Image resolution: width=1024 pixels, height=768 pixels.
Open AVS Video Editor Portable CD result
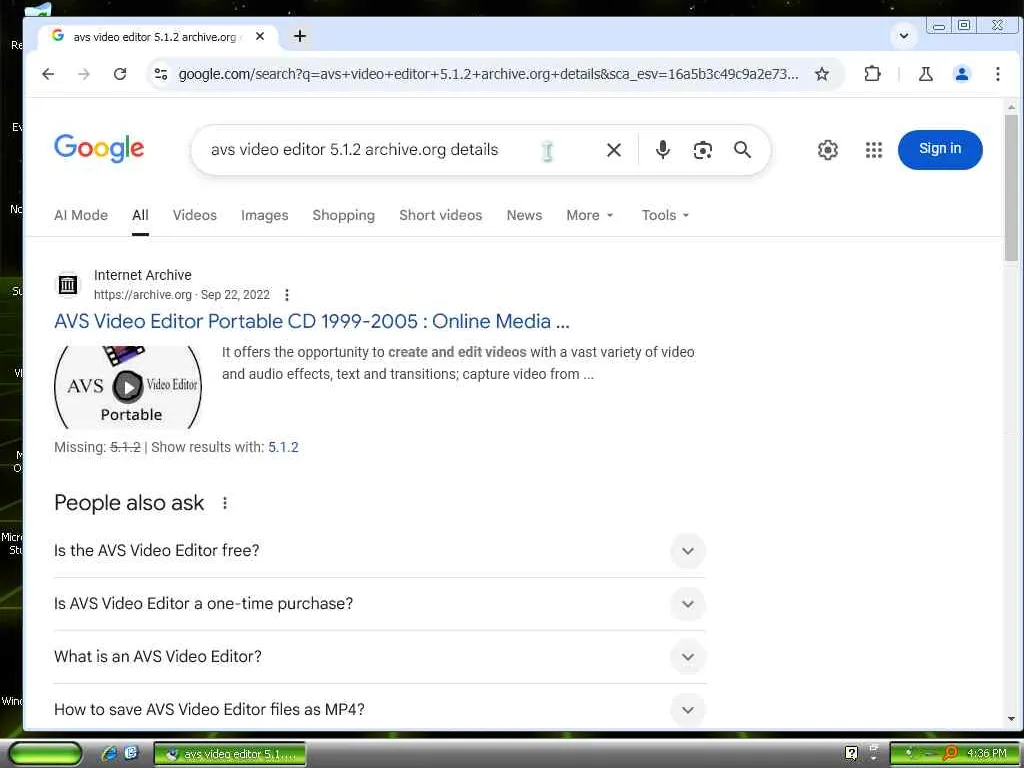(x=312, y=321)
